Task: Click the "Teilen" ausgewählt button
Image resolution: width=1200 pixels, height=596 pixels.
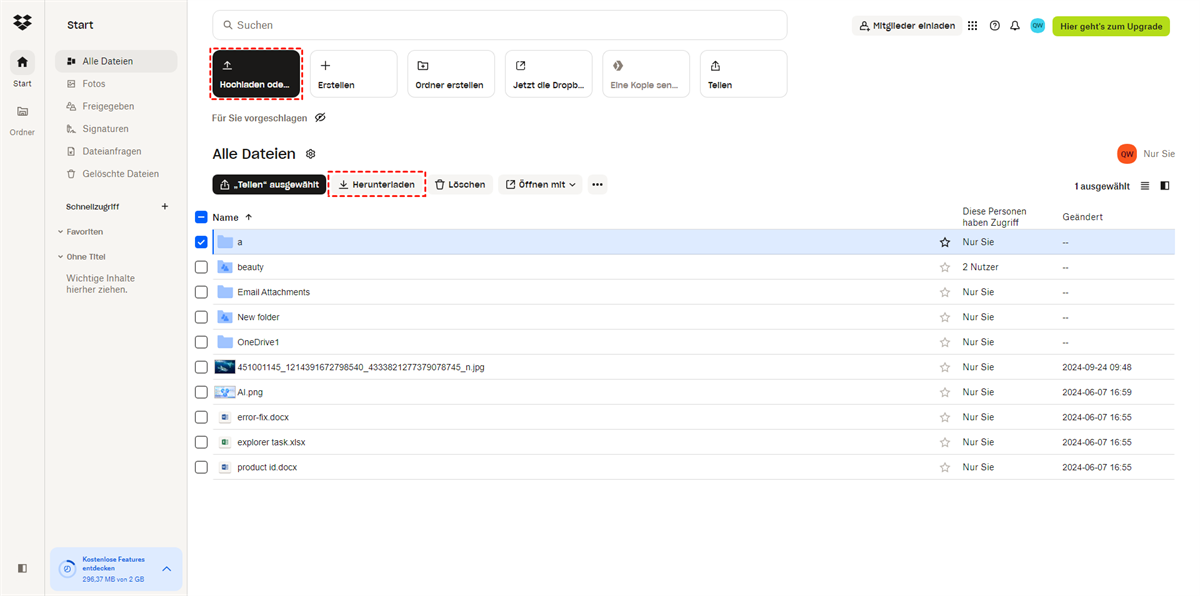Action: (x=269, y=184)
